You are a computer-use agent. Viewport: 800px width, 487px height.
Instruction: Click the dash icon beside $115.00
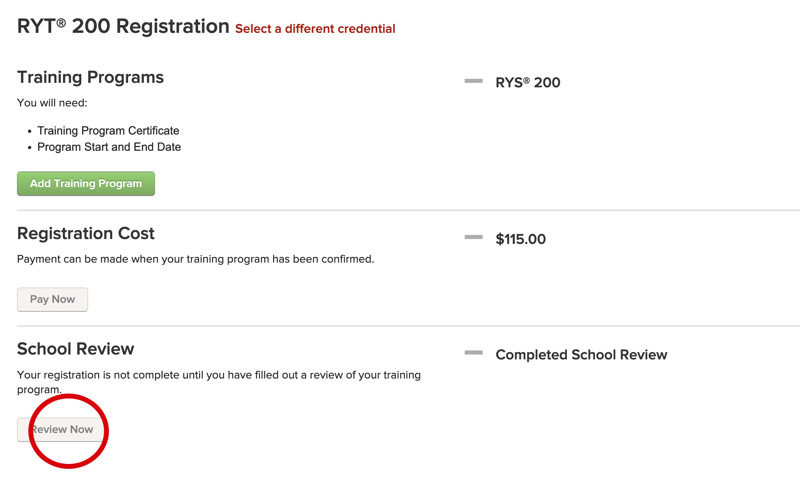pyautogui.click(x=474, y=238)
